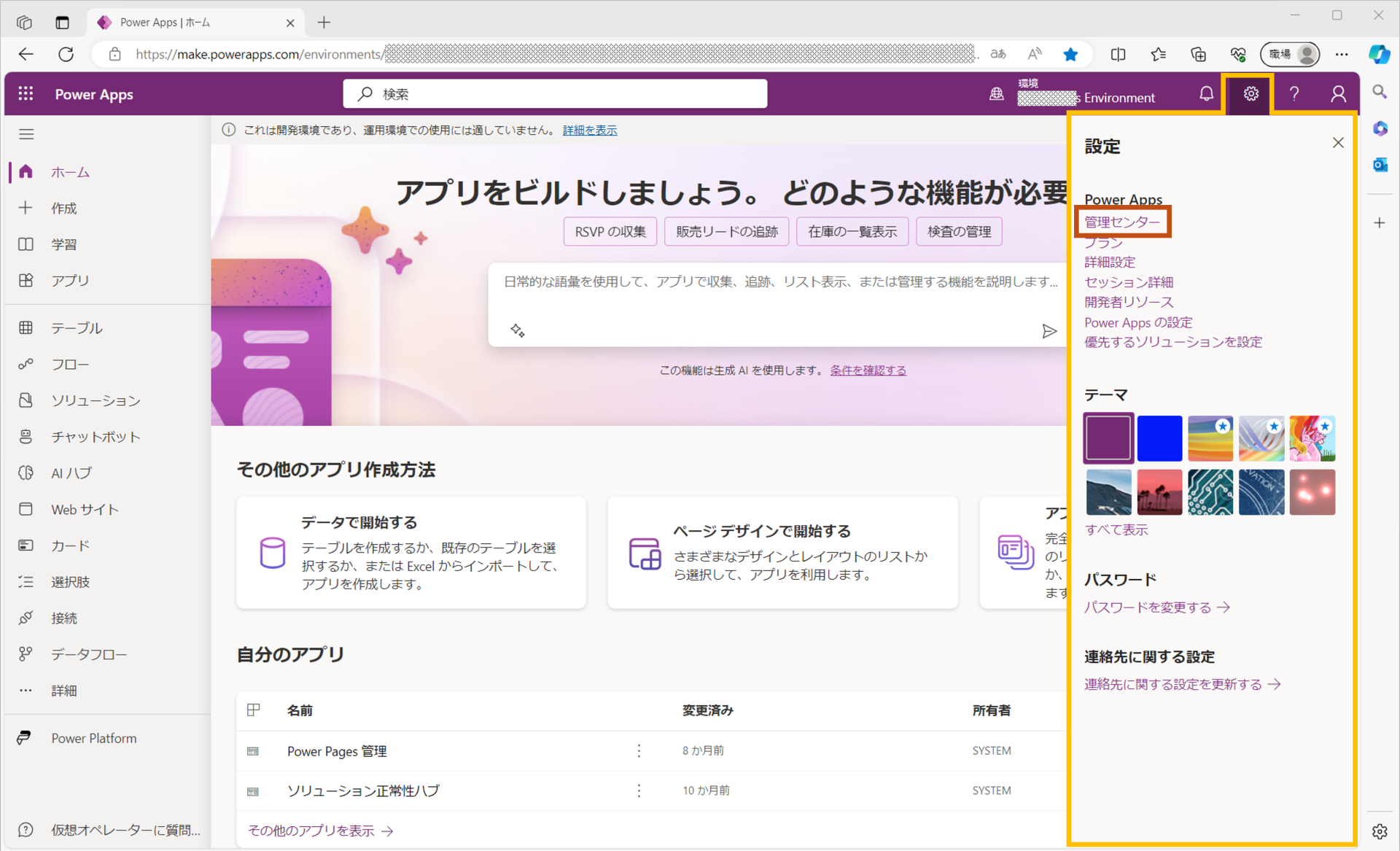
Task: Click 条件を確認する link
Action: pos(868,370)
